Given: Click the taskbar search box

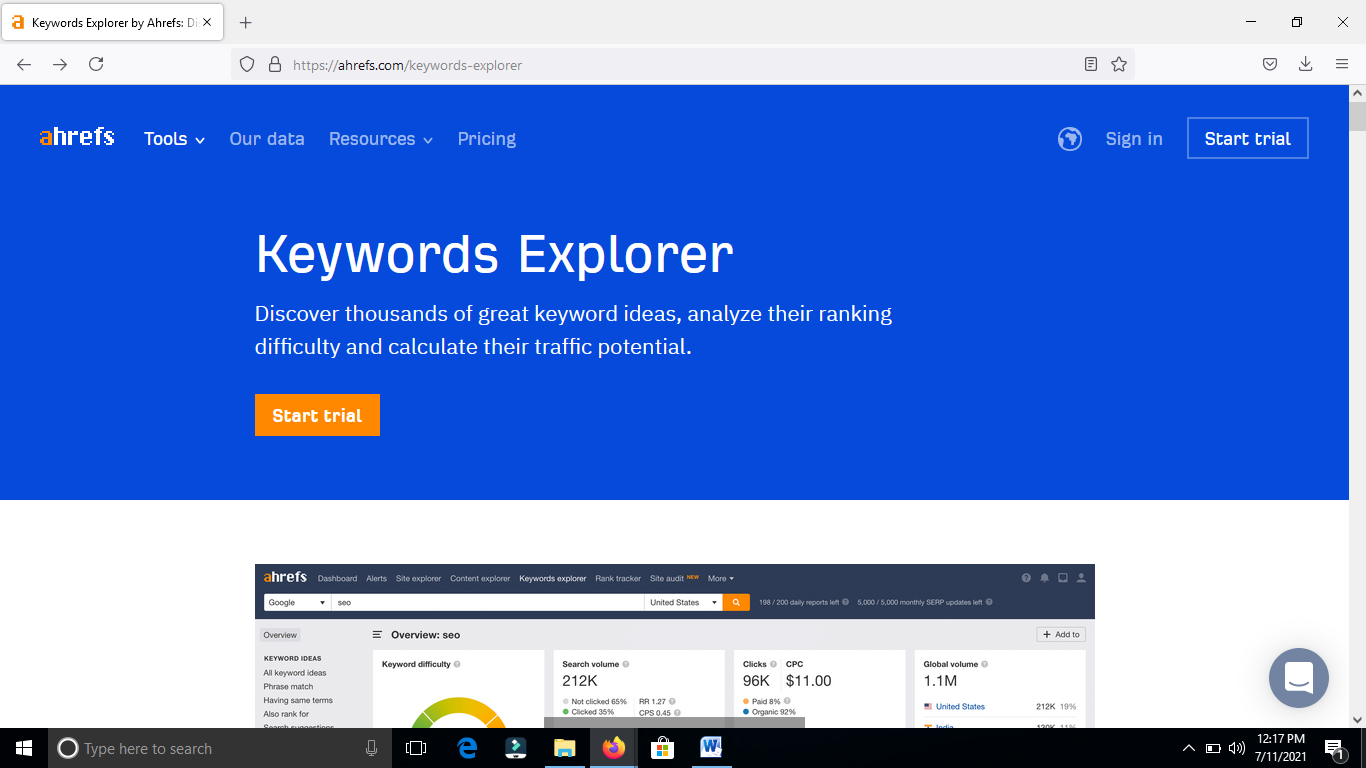Looking at the screenshot, I should [x=220, y=748].
